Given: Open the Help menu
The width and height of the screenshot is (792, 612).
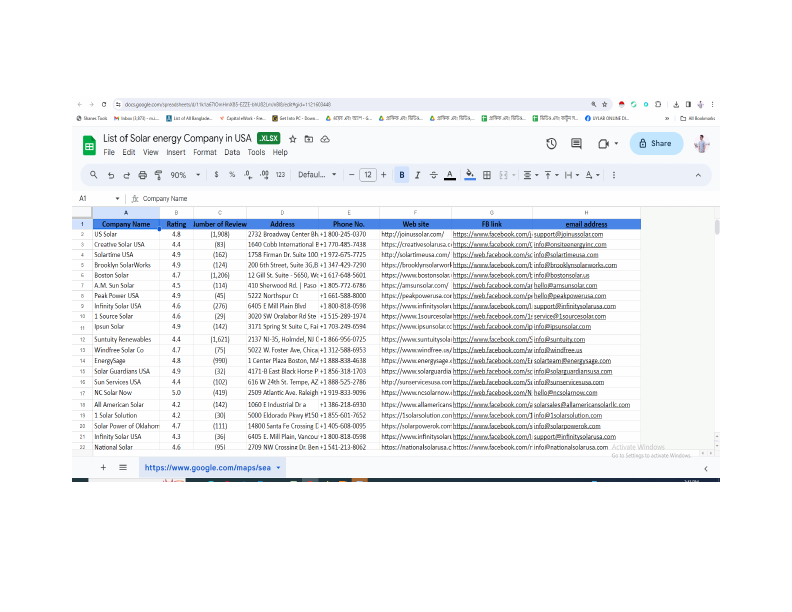Looking at the screenshot, I should click(x=280, y=152).
